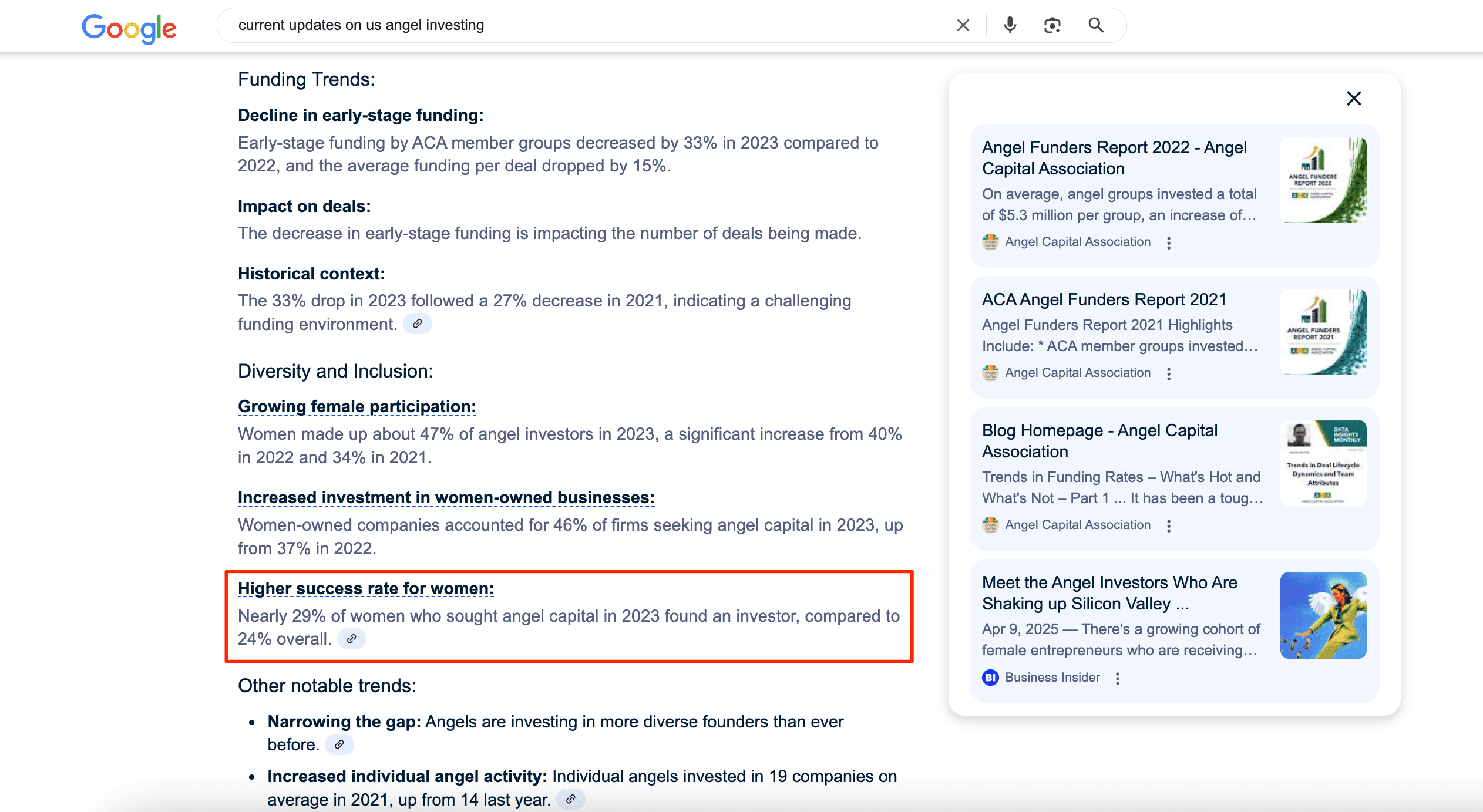1483x812 pixels.
Task: Open source link after funding environment
Action: pos(418,324)
